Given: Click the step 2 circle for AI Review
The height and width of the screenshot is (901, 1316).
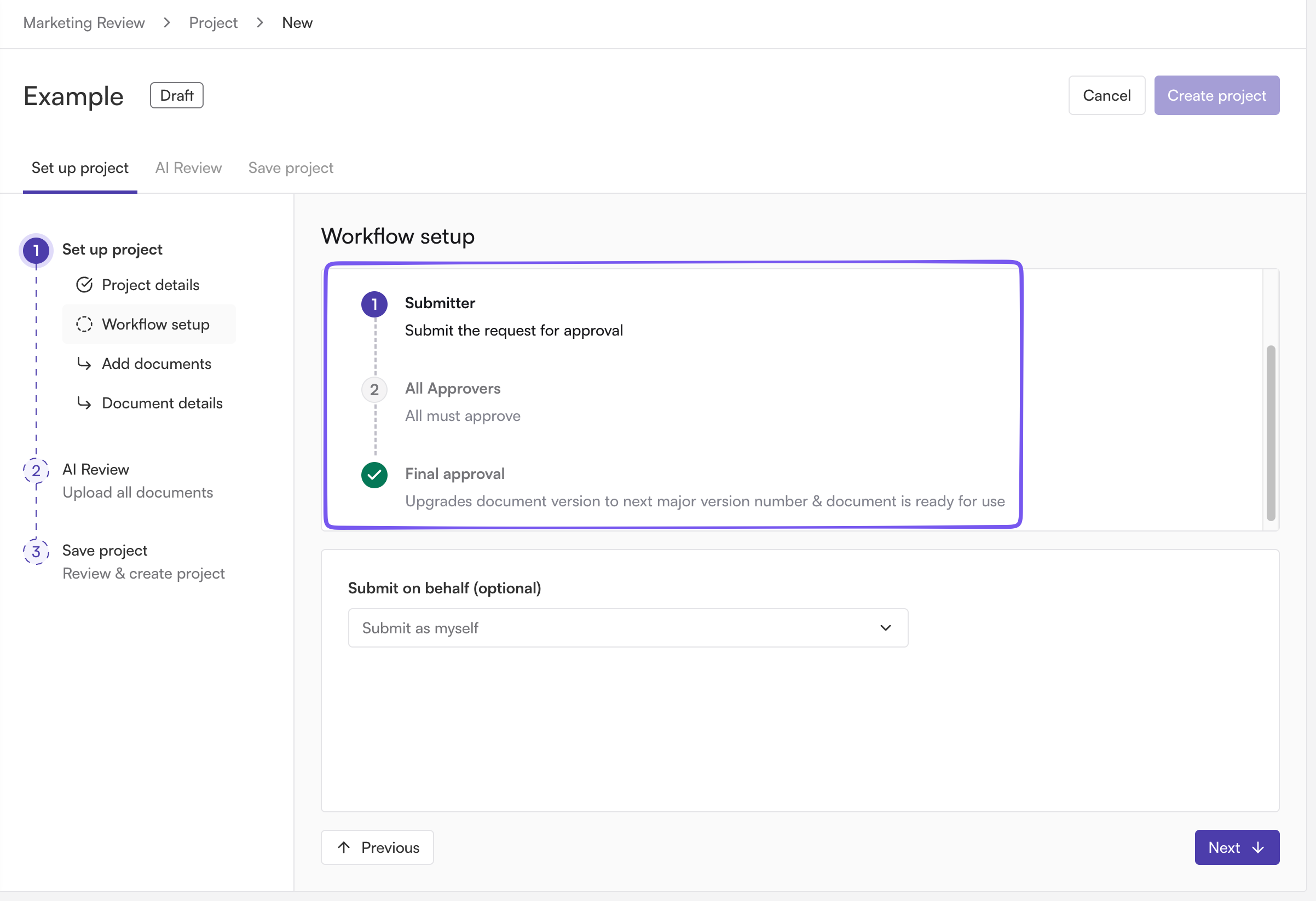Looking at the screenshot, I should [36, 471].
